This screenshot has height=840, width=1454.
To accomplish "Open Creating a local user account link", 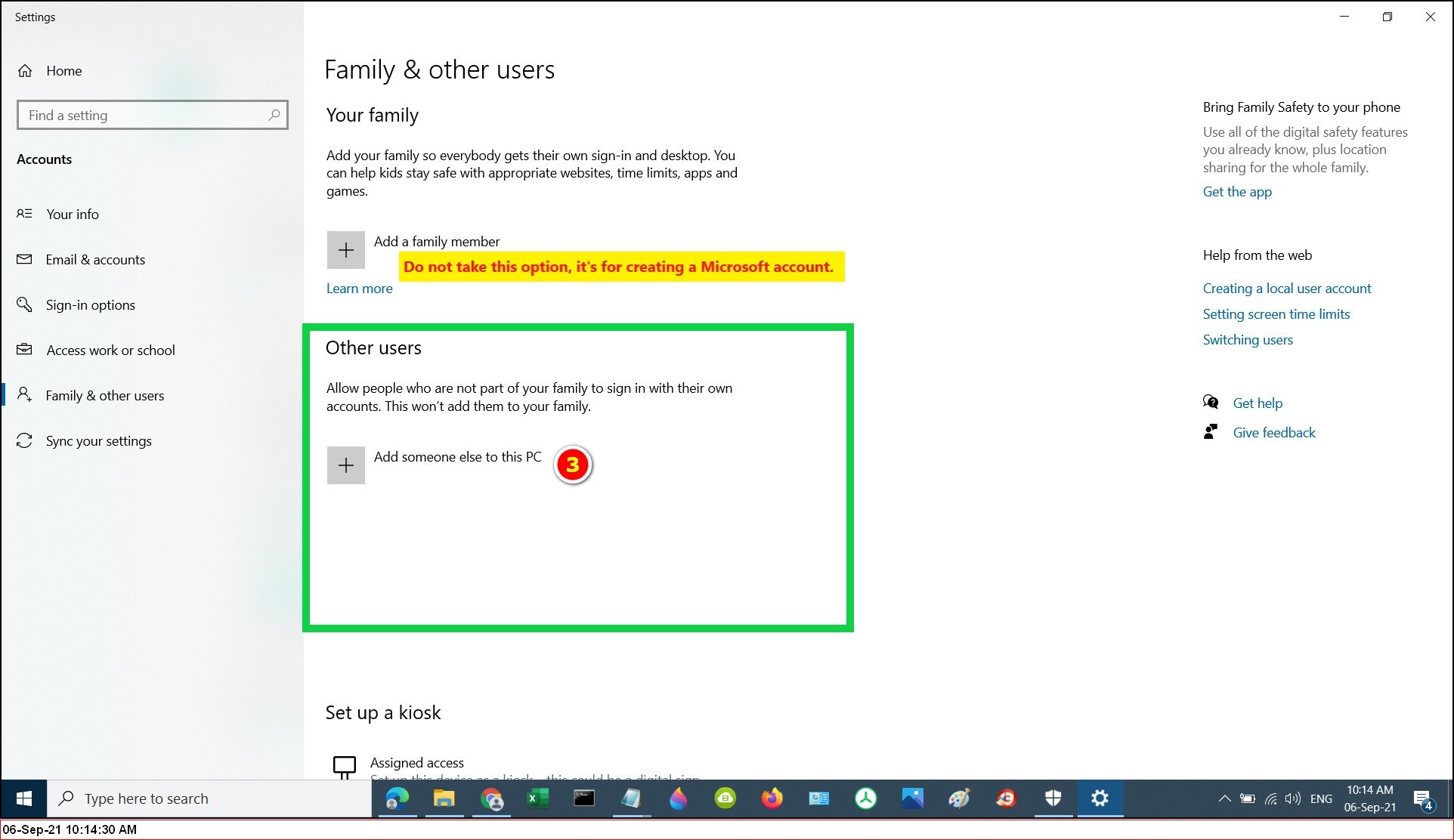I will pyautogui.click(x=1286, y=289).
